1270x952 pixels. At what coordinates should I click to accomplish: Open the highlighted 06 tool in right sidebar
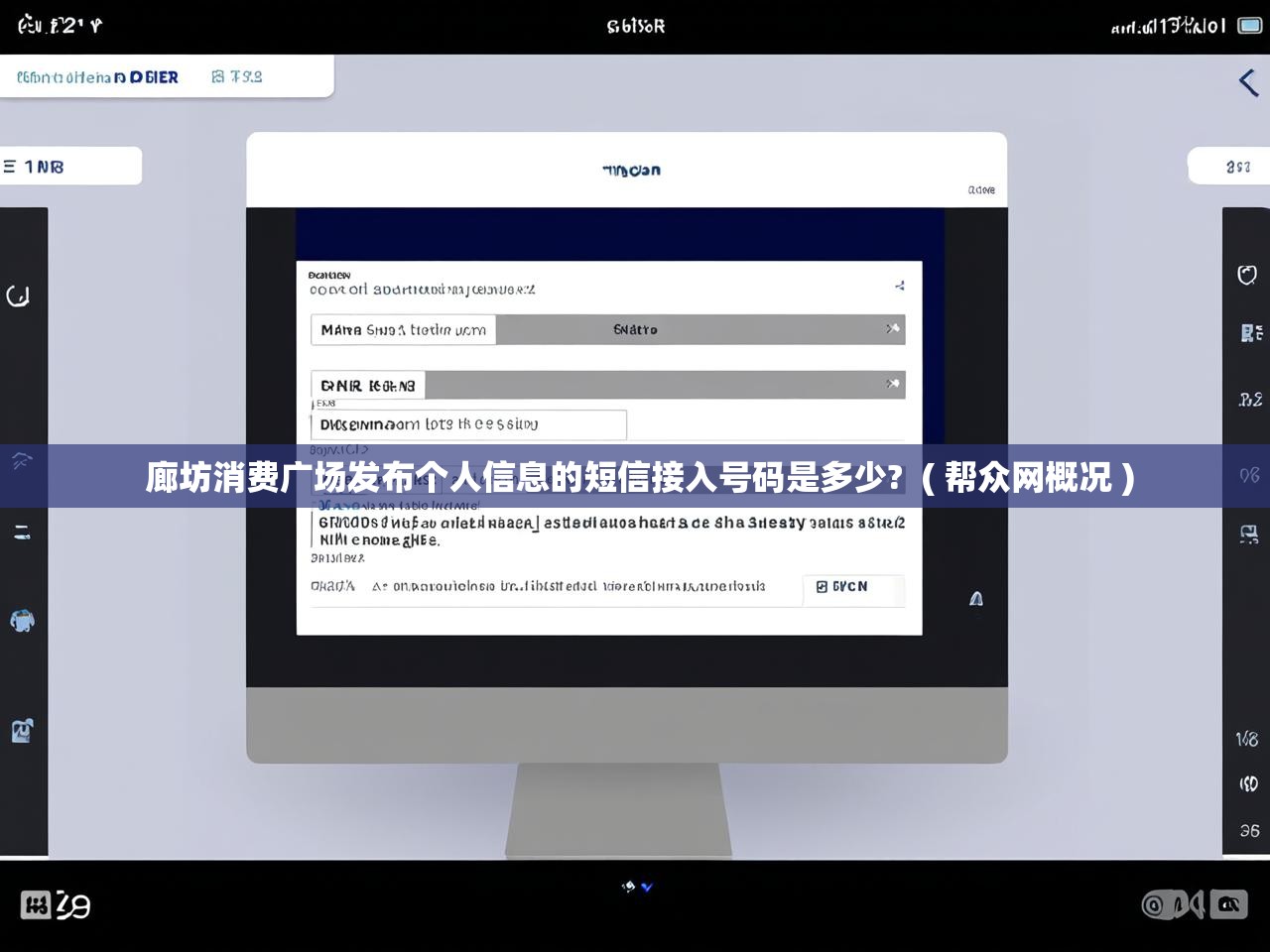(x=1246, y=476)
